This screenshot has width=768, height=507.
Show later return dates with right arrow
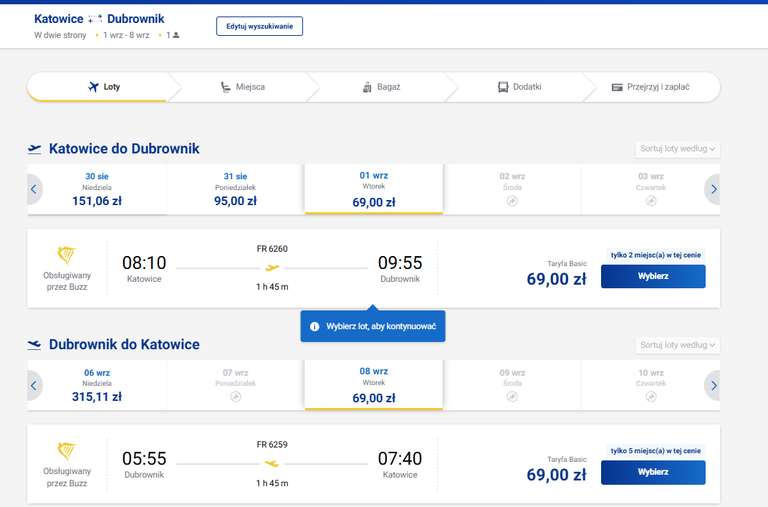point(713,386)
